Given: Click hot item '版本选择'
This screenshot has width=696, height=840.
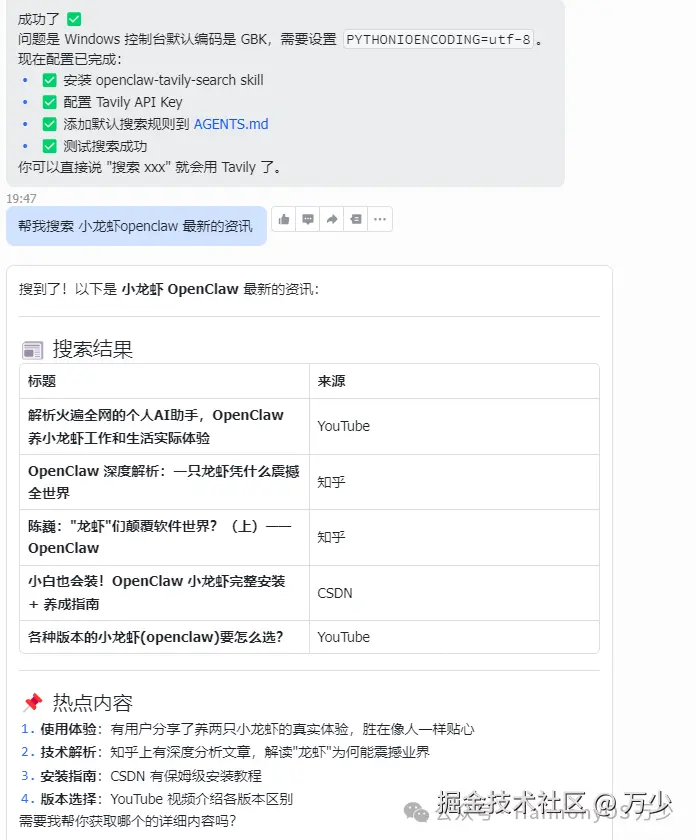Looking at the screenshot, I should [157, 799].
